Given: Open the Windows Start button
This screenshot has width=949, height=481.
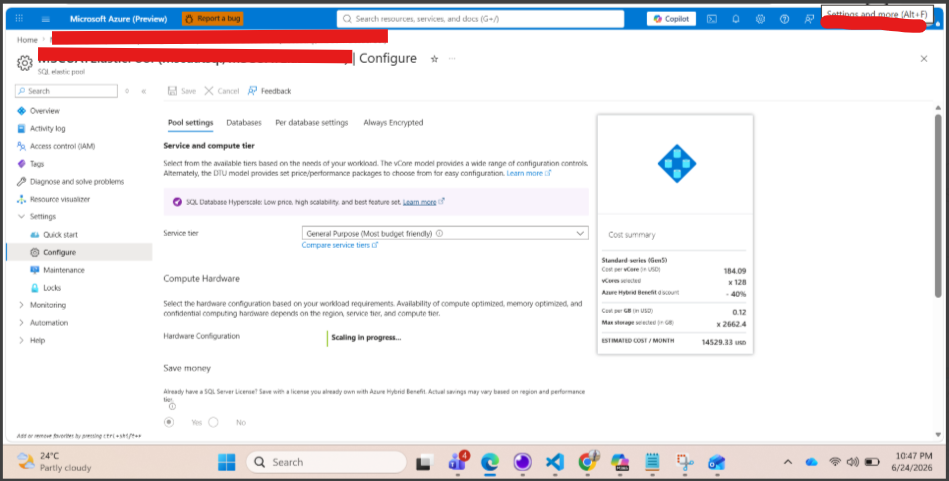Looking at the screenshot, I should (227, 462).
